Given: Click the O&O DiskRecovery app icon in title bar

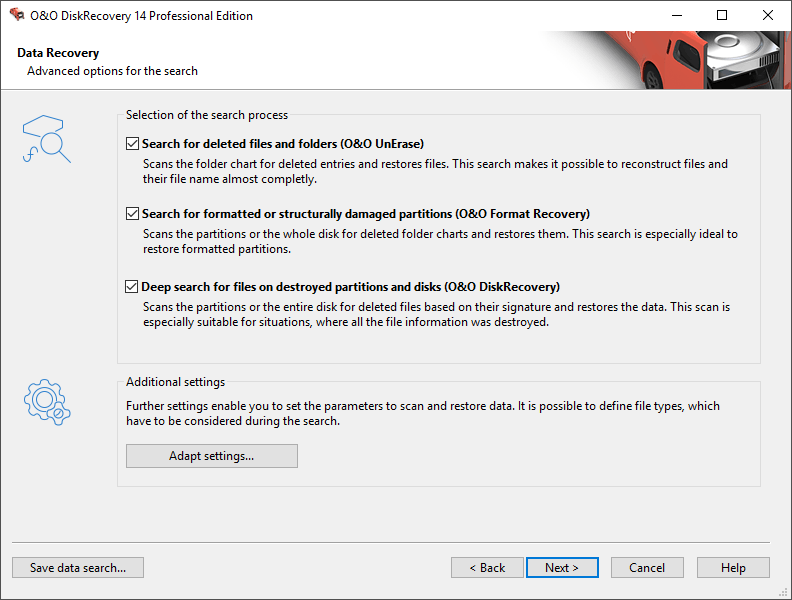Looking at the screenshot, I should click(x=16, y=16).
